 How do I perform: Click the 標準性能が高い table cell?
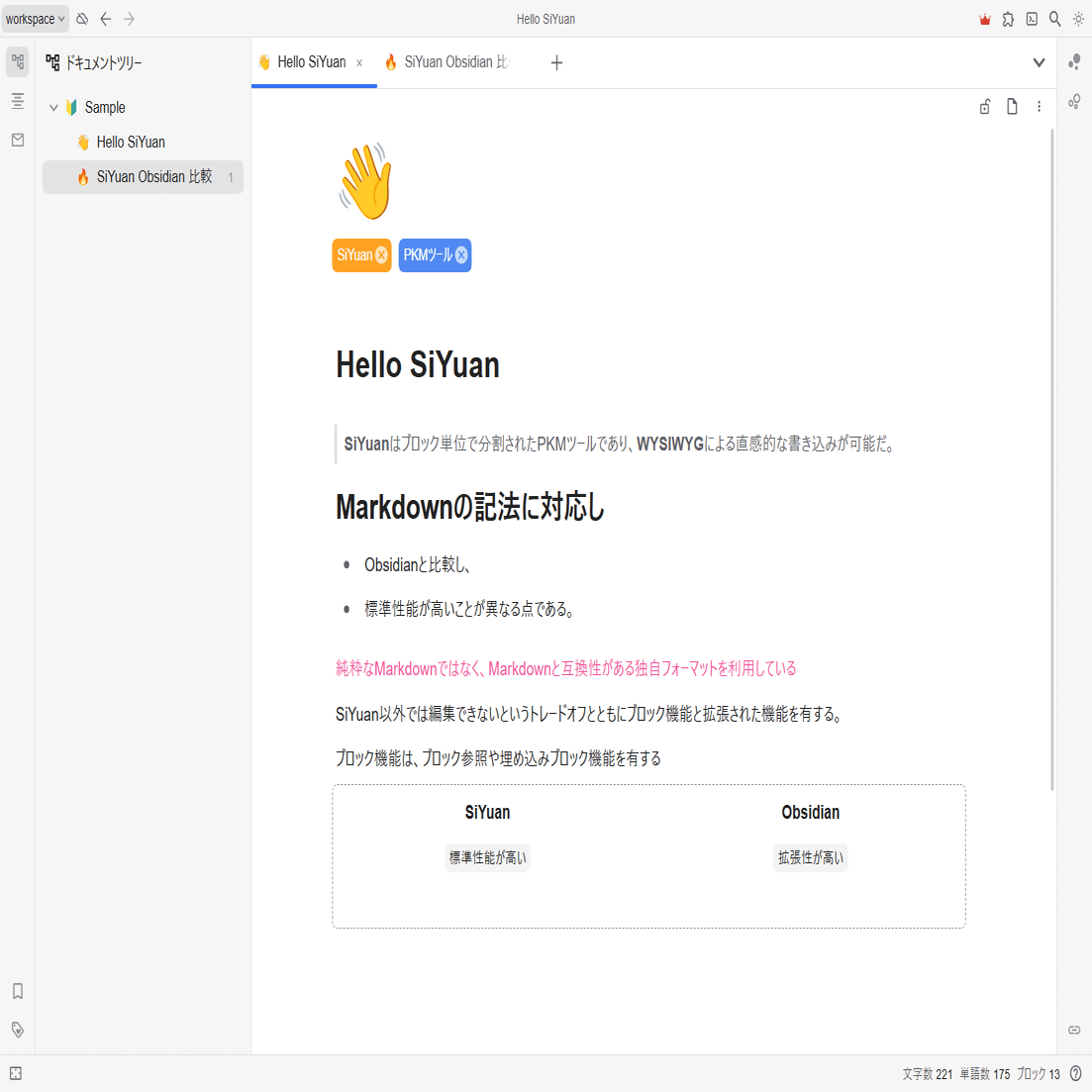point(487,858)
